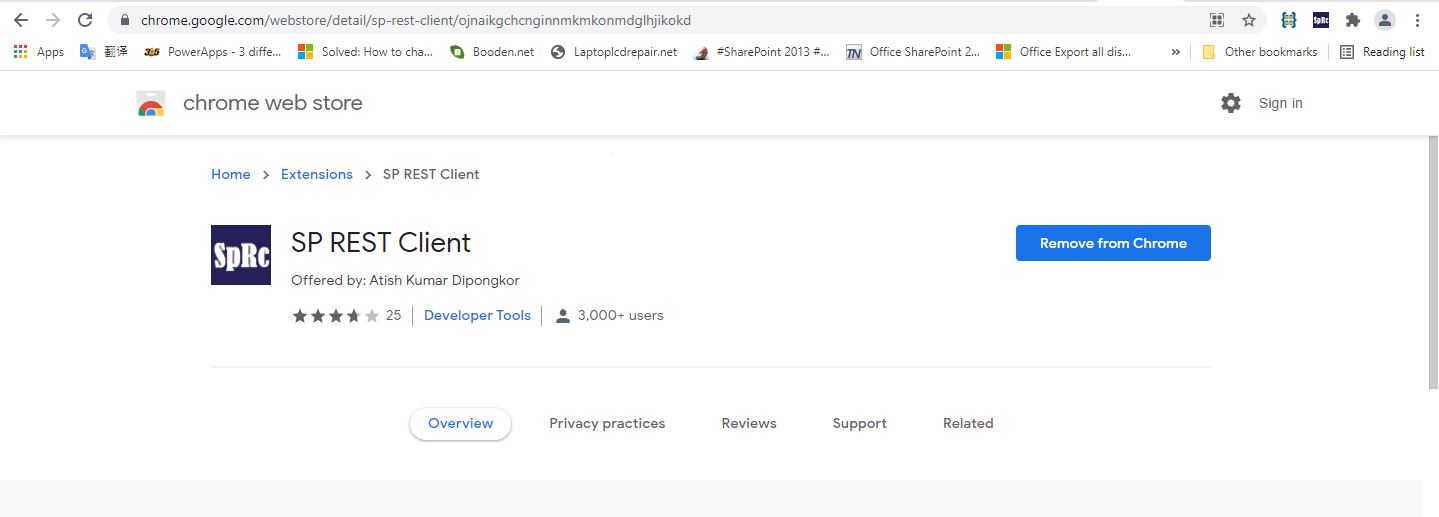The height and width of the screenshot is (517, 1439).
Task: Switch to the Privacy practices tab
Action: [607, 424]
